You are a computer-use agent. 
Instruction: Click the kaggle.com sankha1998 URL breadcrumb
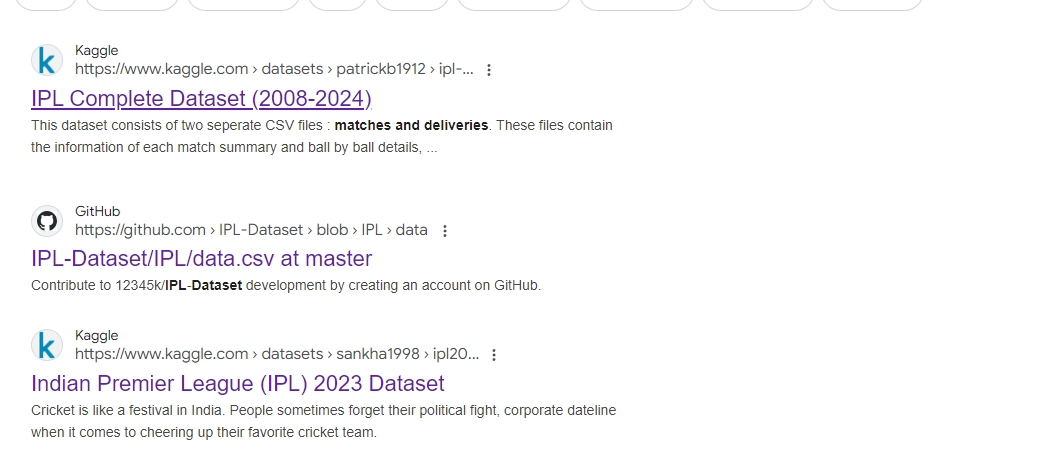(277, 355)
